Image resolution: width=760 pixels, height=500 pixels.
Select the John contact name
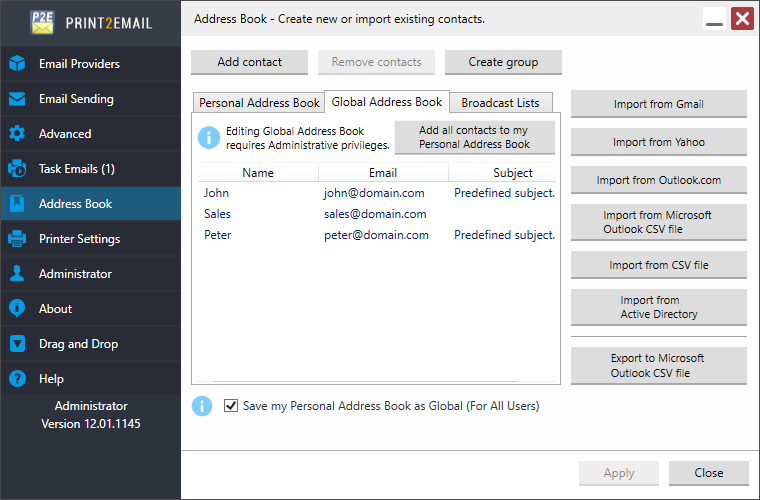pyautogui.click(x=216, y=193)
